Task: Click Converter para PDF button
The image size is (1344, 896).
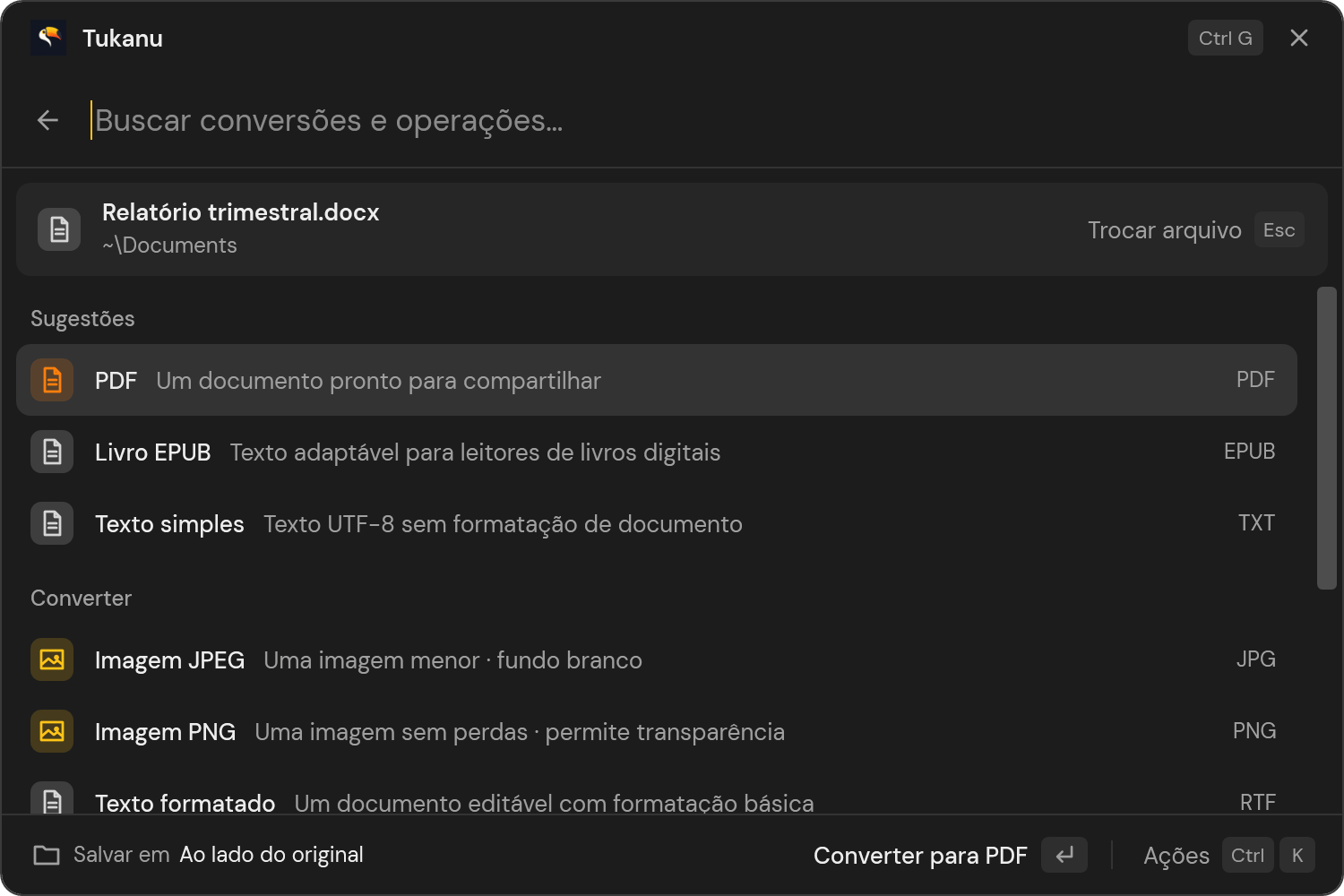Action: coord(950,855)
